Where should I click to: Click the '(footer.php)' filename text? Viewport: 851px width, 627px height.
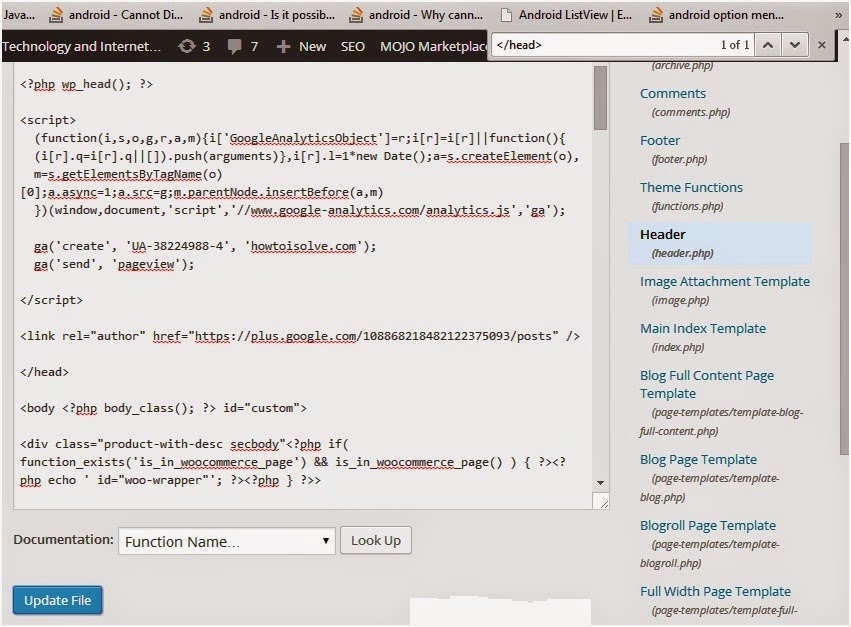(x=679, y=160)
